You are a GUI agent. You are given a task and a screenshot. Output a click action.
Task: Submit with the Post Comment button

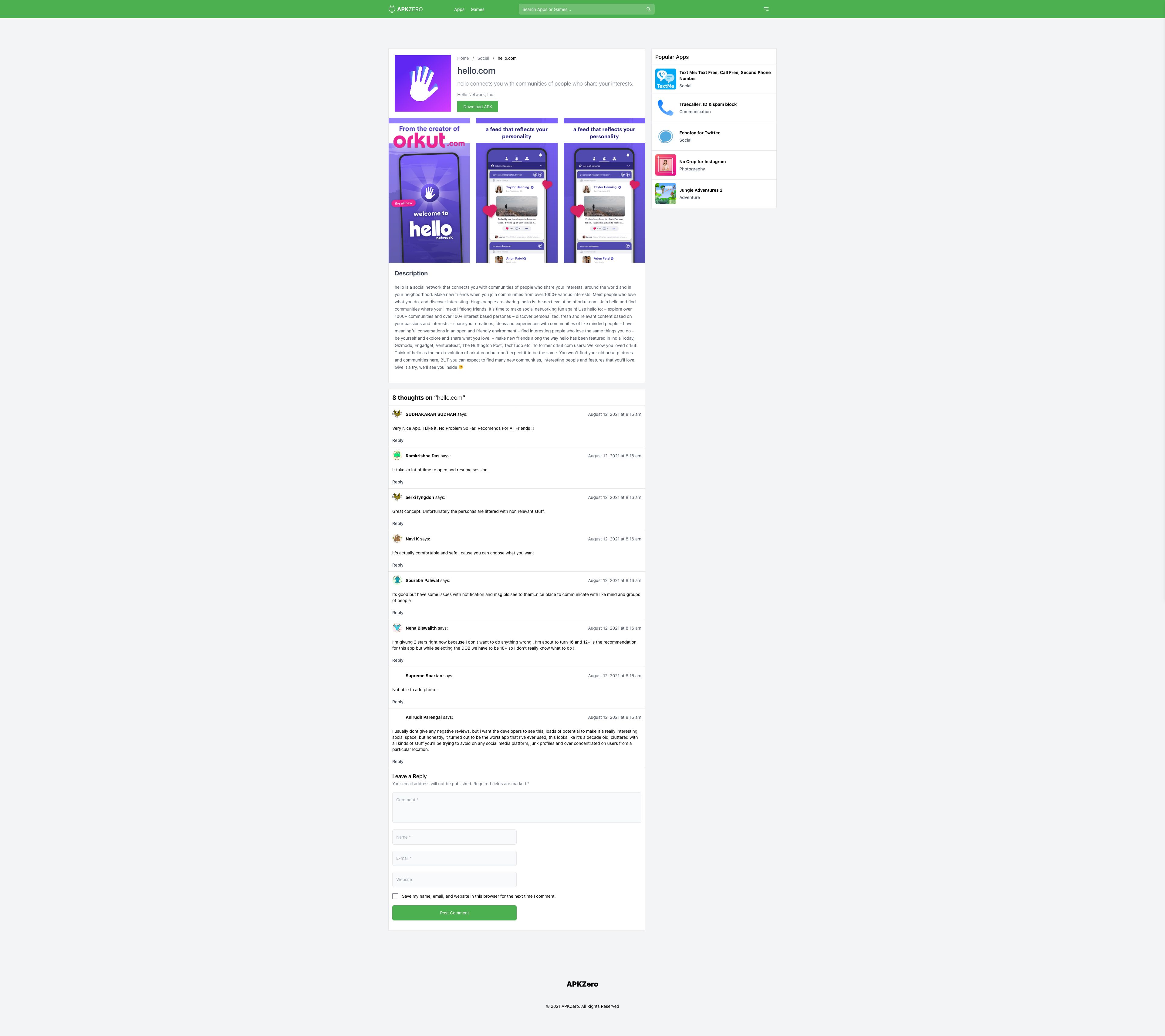pos(454,913)
